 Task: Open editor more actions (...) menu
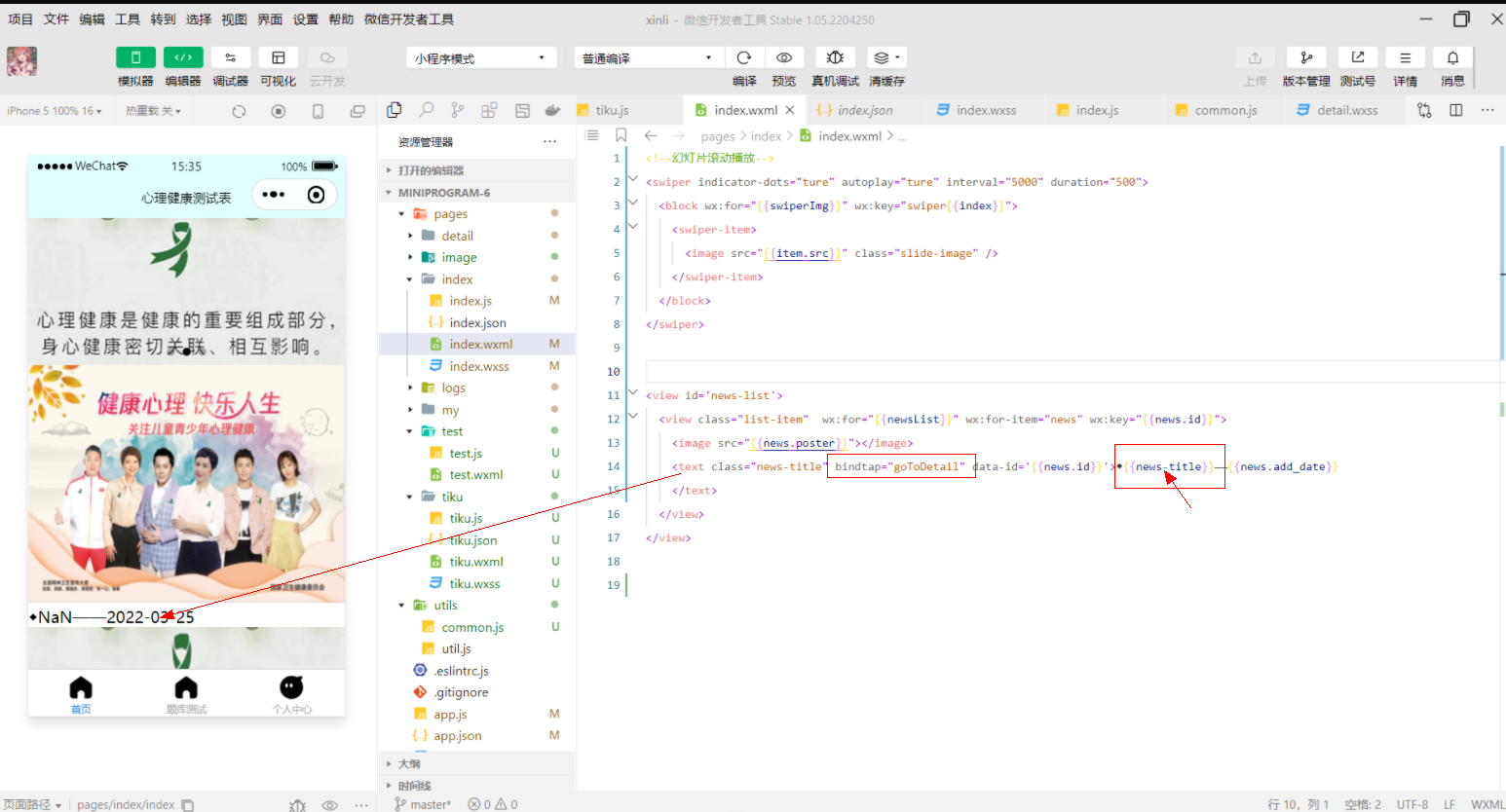[1487, 110]
